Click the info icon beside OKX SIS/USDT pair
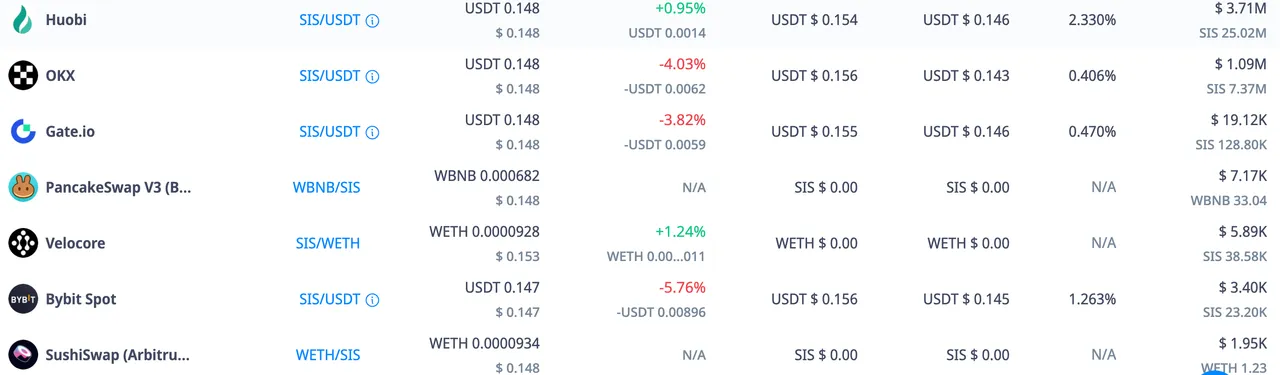This screenshot has width=1280, height=375. 372,76
